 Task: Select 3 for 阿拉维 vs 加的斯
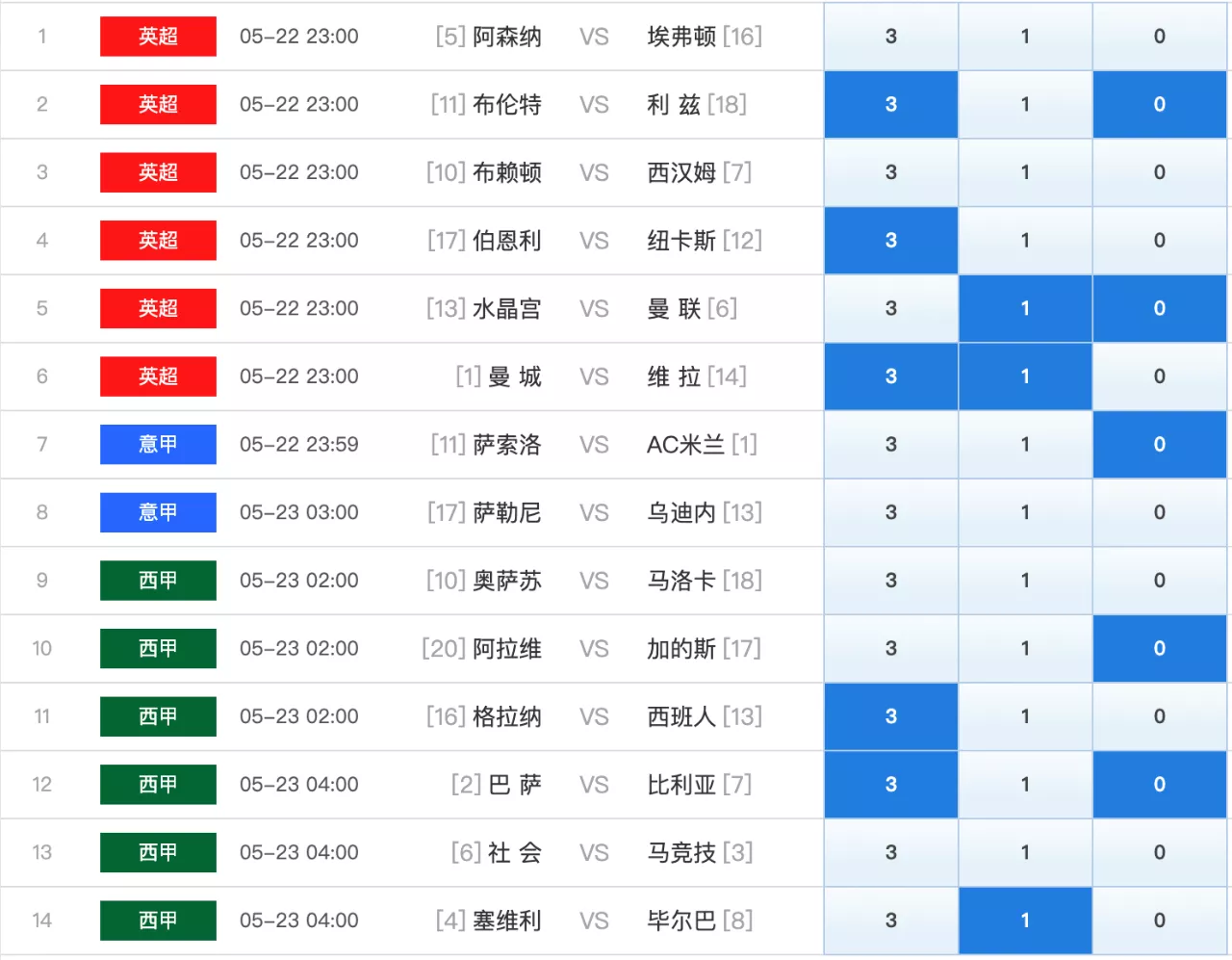tap(890, 649)
